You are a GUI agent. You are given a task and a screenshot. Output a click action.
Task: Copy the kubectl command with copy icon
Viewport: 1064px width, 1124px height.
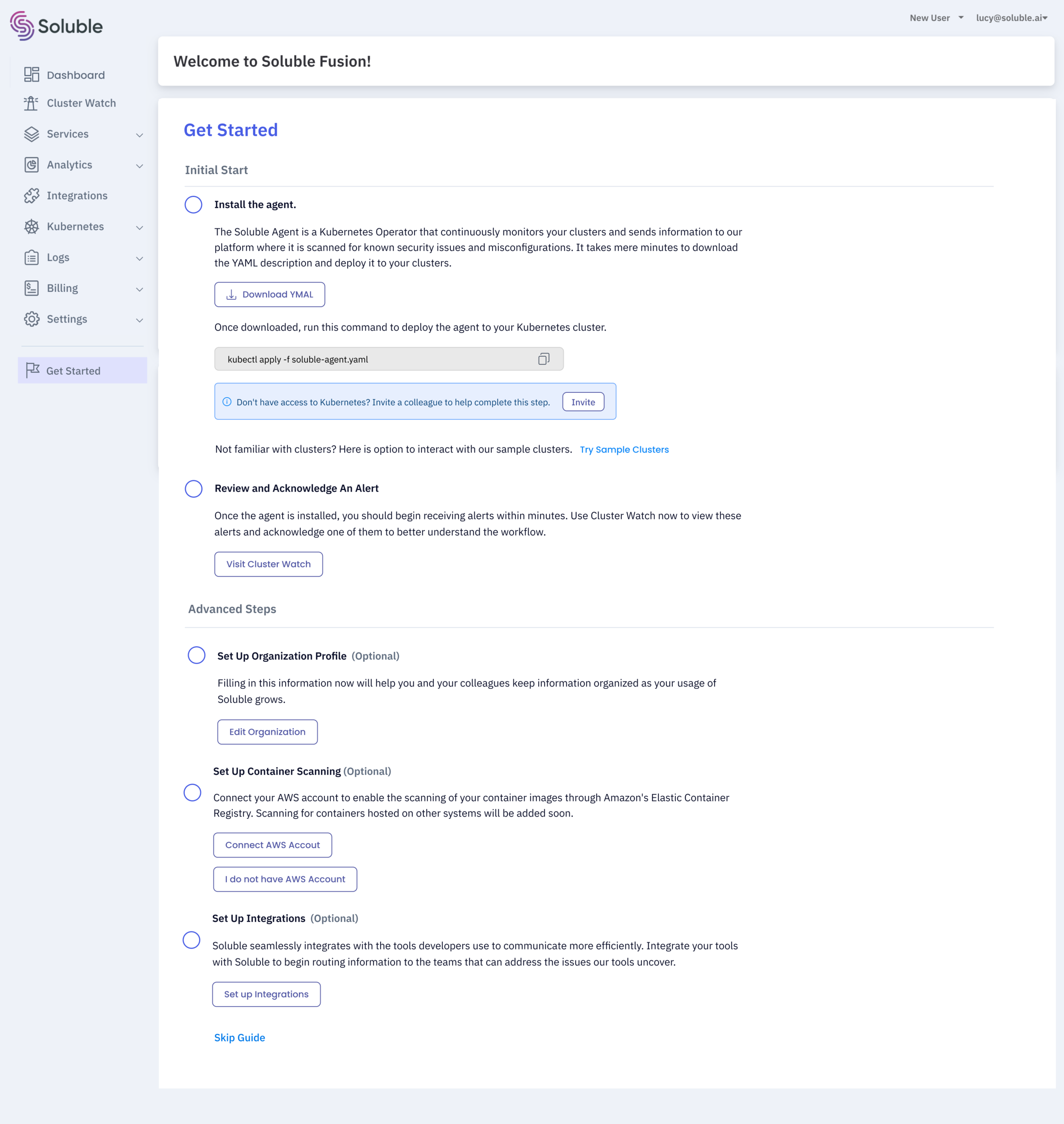tap(544, 359)
